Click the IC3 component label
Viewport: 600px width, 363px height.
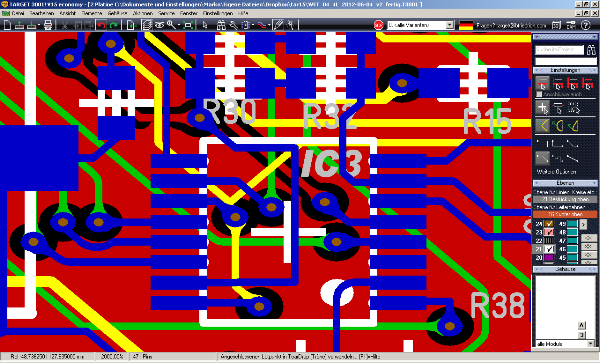pos(331,163)
